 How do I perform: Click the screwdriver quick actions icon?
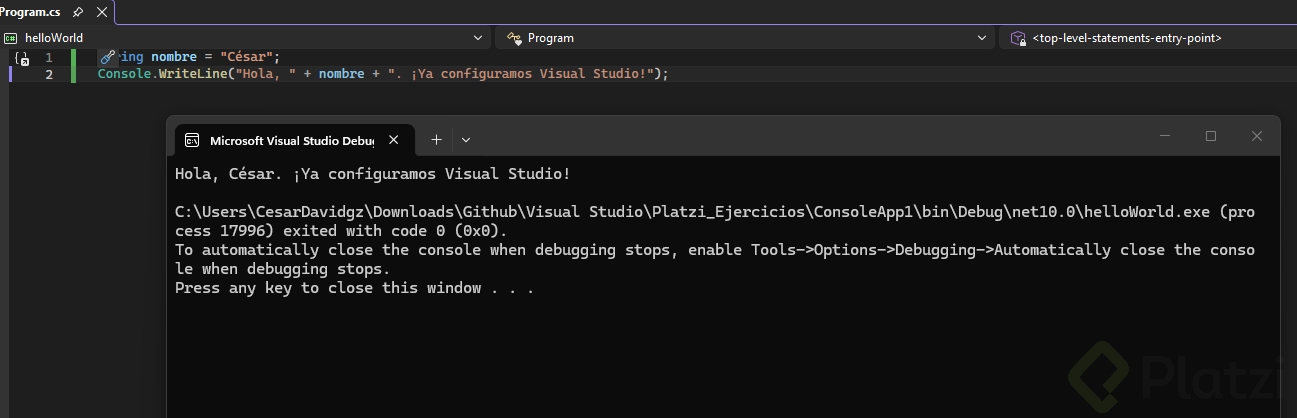108,57
